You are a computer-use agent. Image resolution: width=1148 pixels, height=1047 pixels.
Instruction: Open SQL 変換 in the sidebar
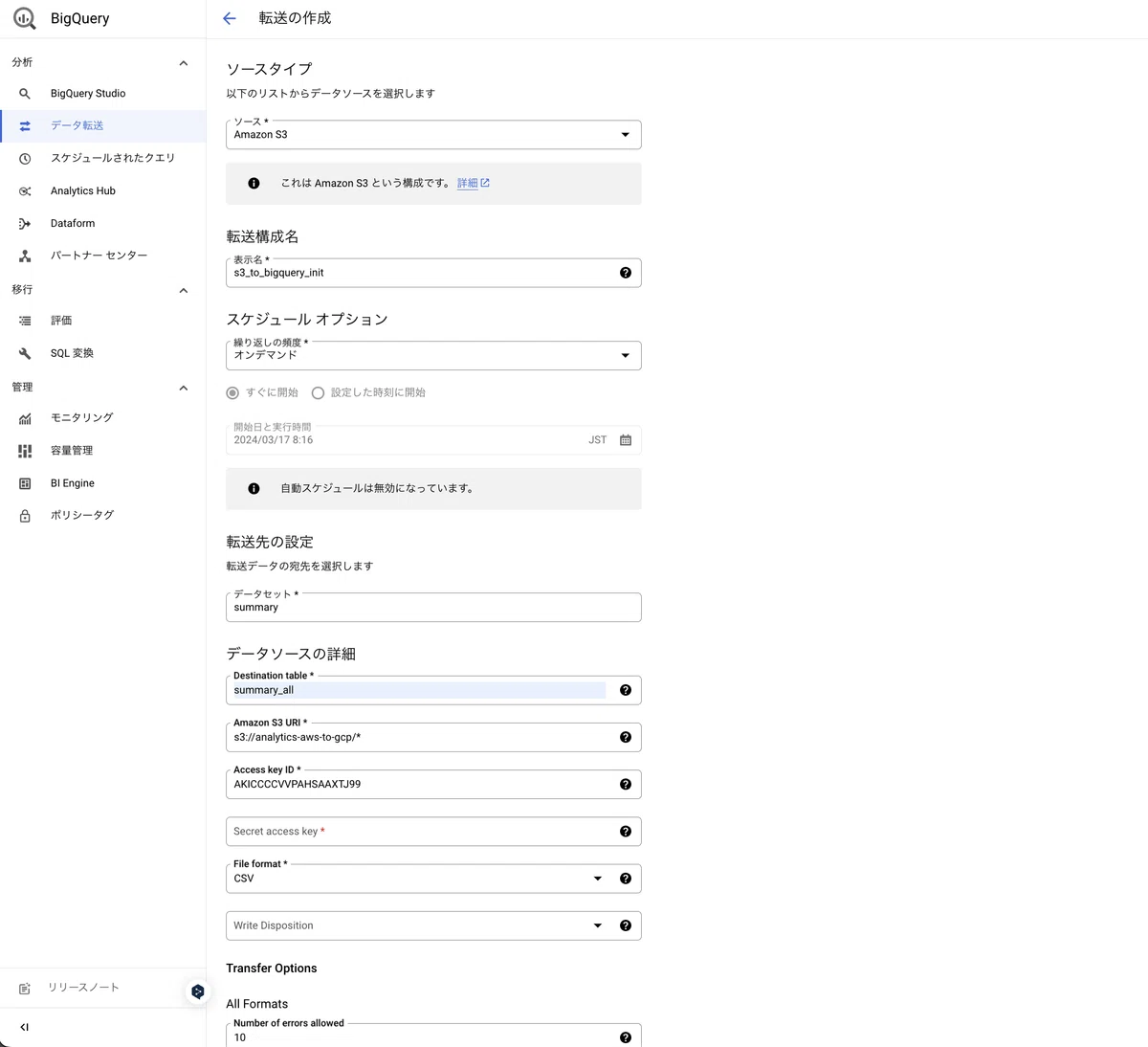click(x=102, y=353)
